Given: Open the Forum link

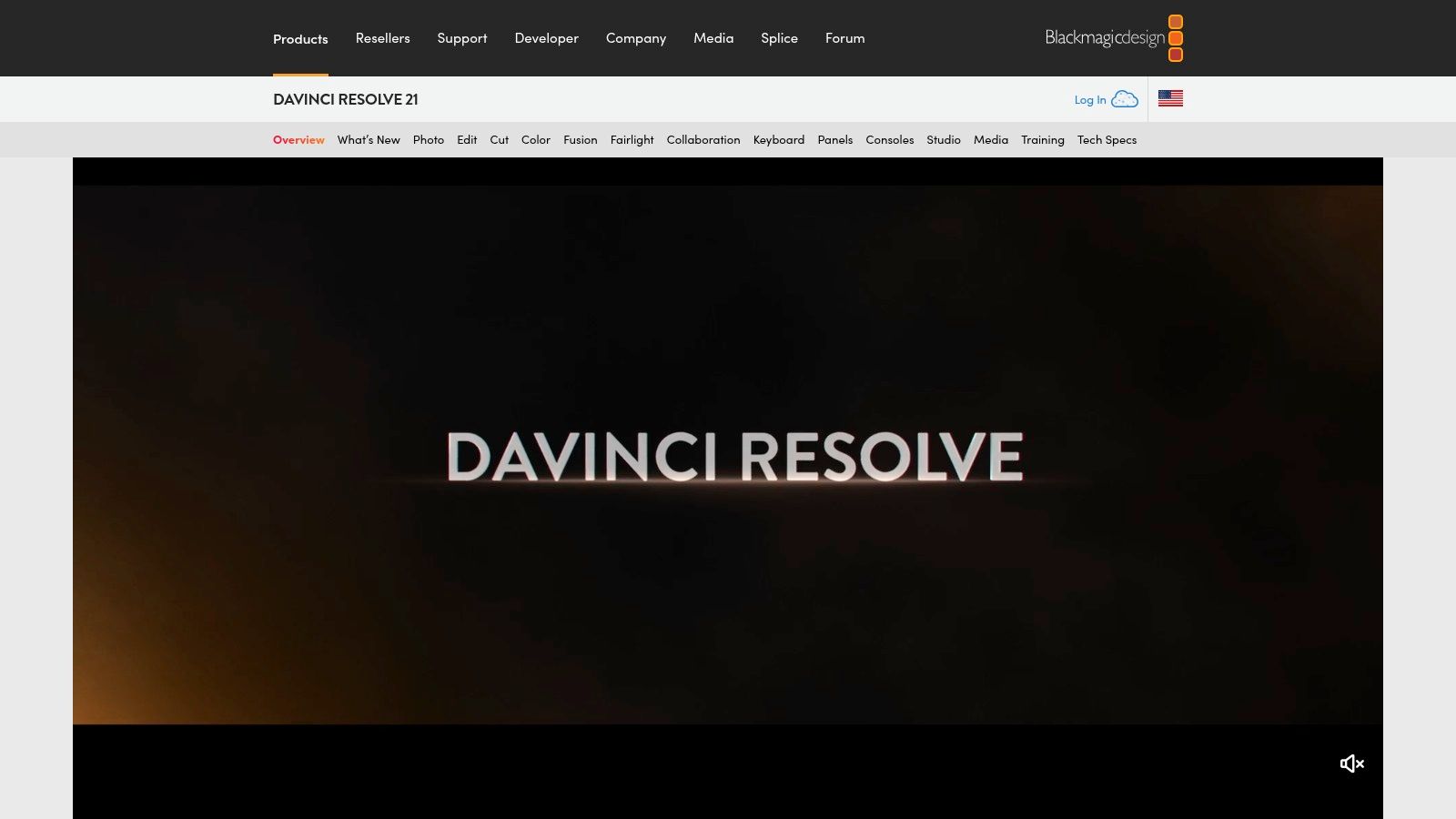Looking at the screenshot, I should [844, 38].
